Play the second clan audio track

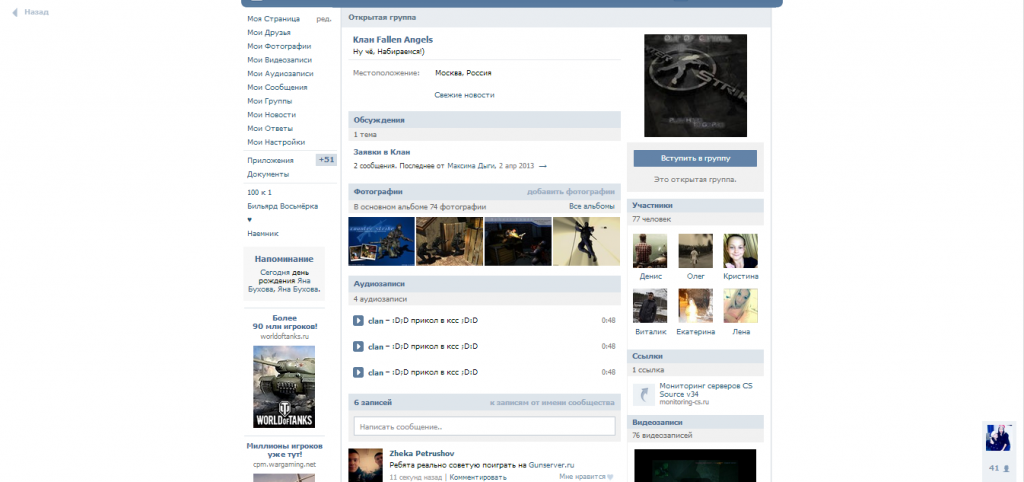[358, 346]
